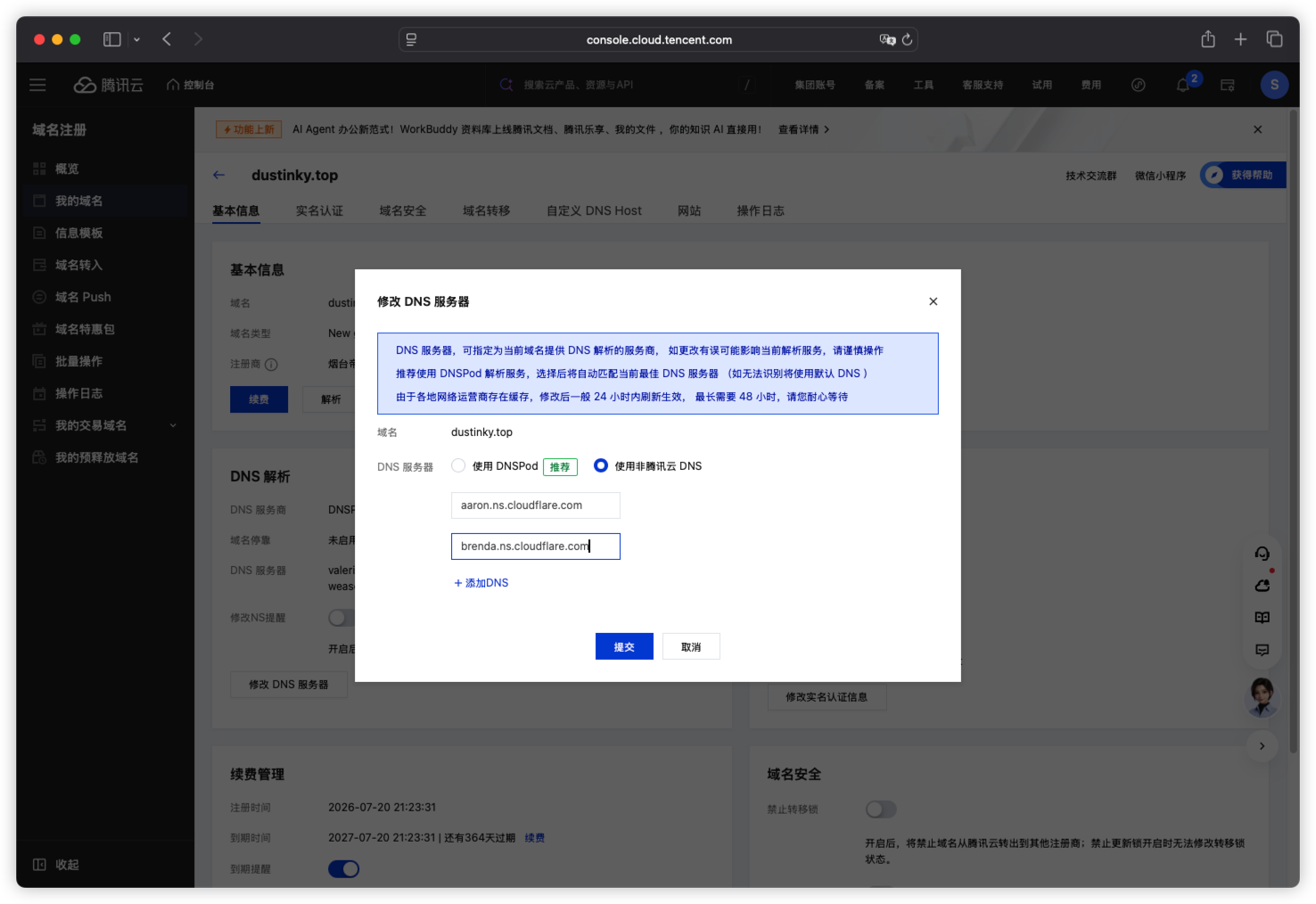Open the compass icon in header
Image resolution: width=1316 pixels, height=904 pixels.
click(1139, 85)
